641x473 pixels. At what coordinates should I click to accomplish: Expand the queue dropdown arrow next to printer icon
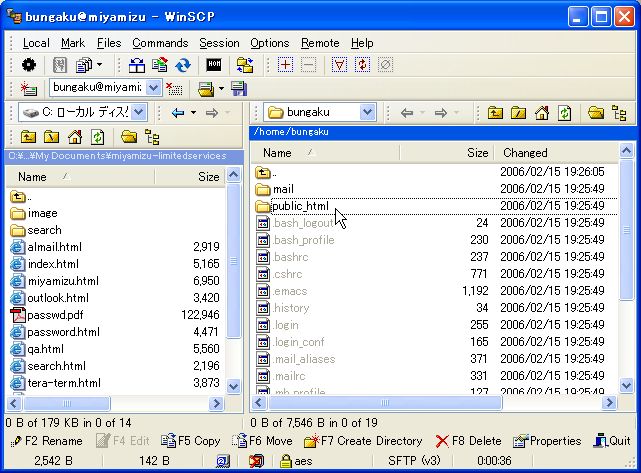[221, 88]
